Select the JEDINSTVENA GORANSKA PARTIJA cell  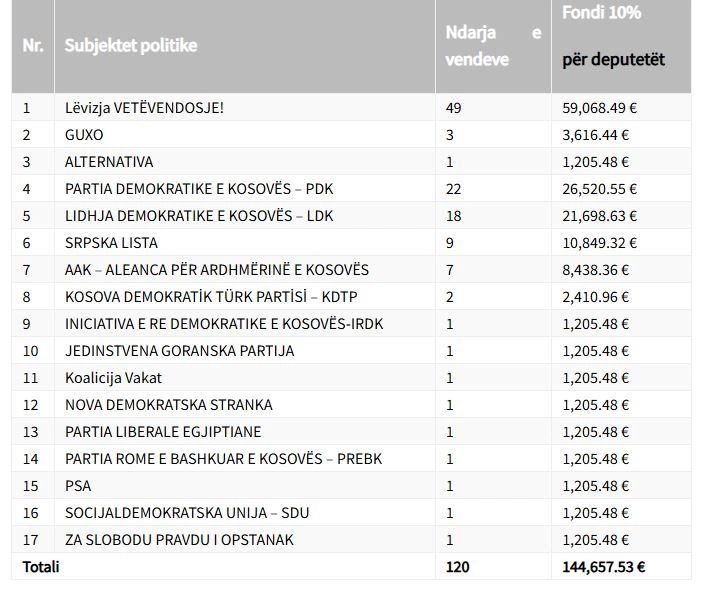(x=179, y=351)
